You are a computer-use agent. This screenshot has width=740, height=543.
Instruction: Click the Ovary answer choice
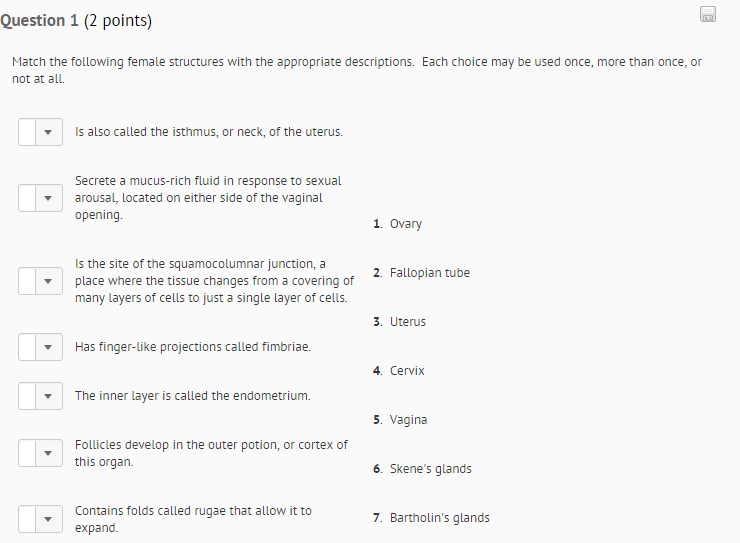pyautogui.click(x=405, y=224)
